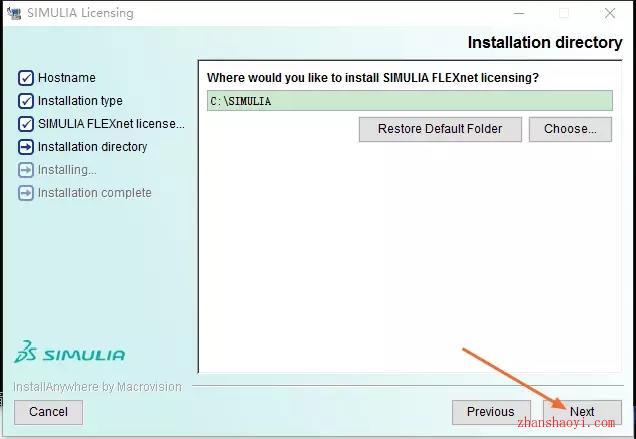The height and width of the screenshot is (439, 636).
Task: Click the SIMULIA Licensing title bar icon
Action: click(14, 13)
